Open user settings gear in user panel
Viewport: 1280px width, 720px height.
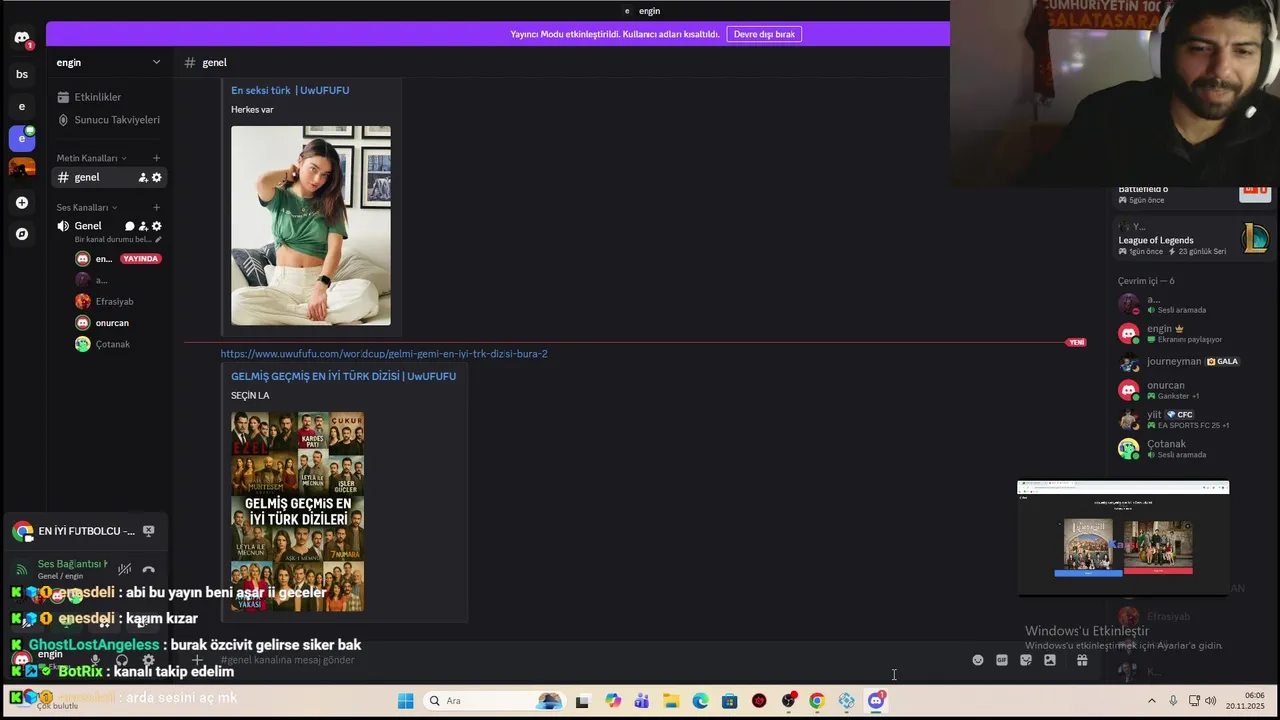coord(149,660)
